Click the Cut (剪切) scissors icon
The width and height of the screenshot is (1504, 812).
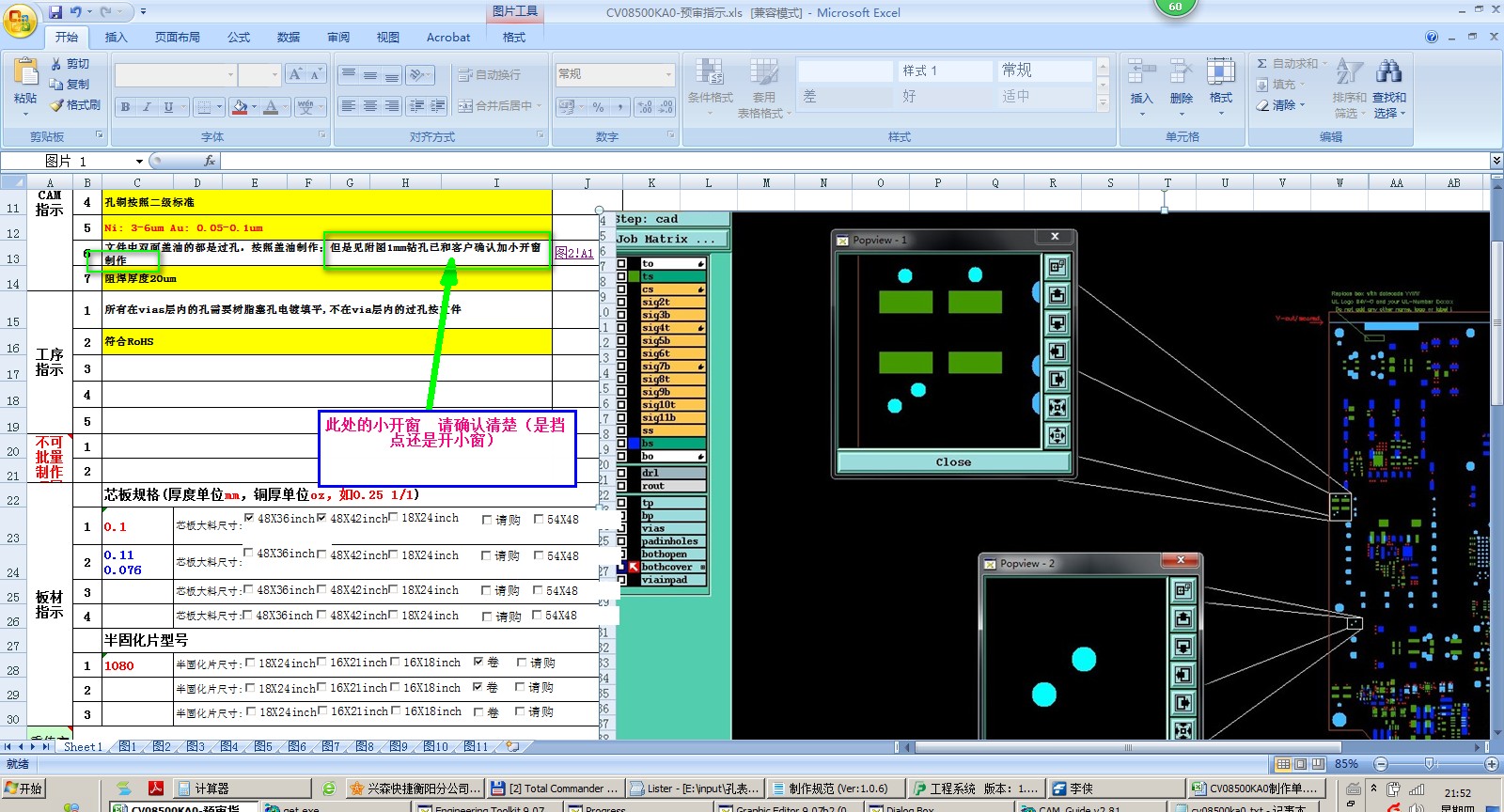pyautogui.click(x=56, y=64)
